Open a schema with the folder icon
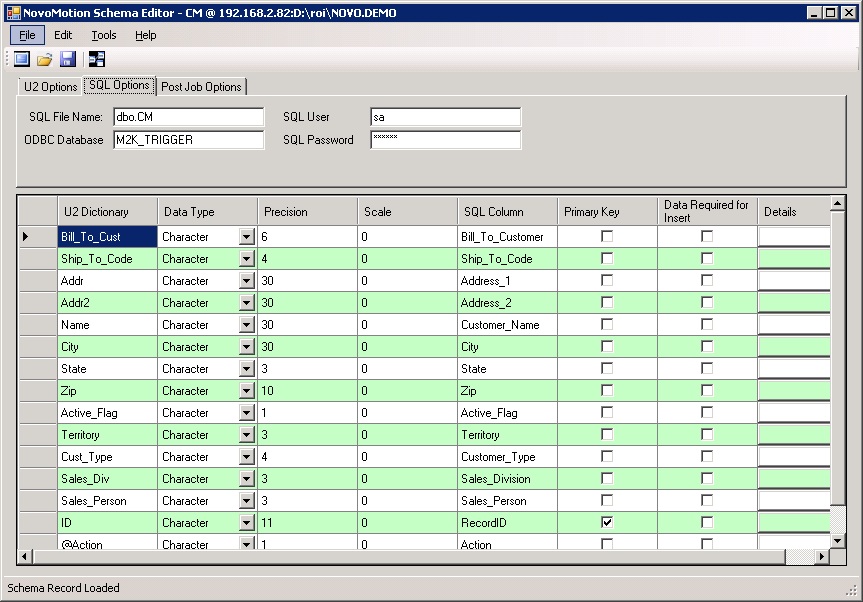Screen dimensions: 863x602 coord(45,60)
